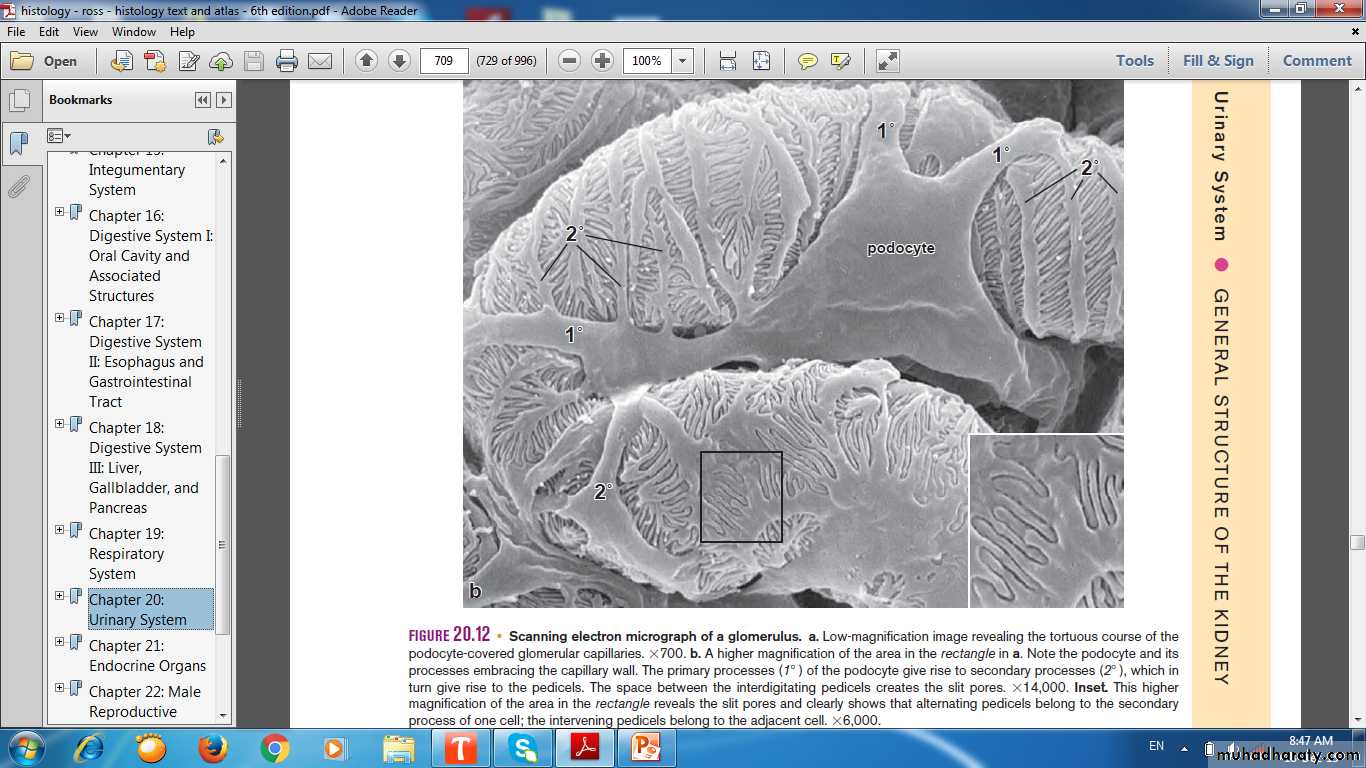This screenshot has height=768, width=1366.
Task: Add a sticky note comment
Action: (807, 61)
